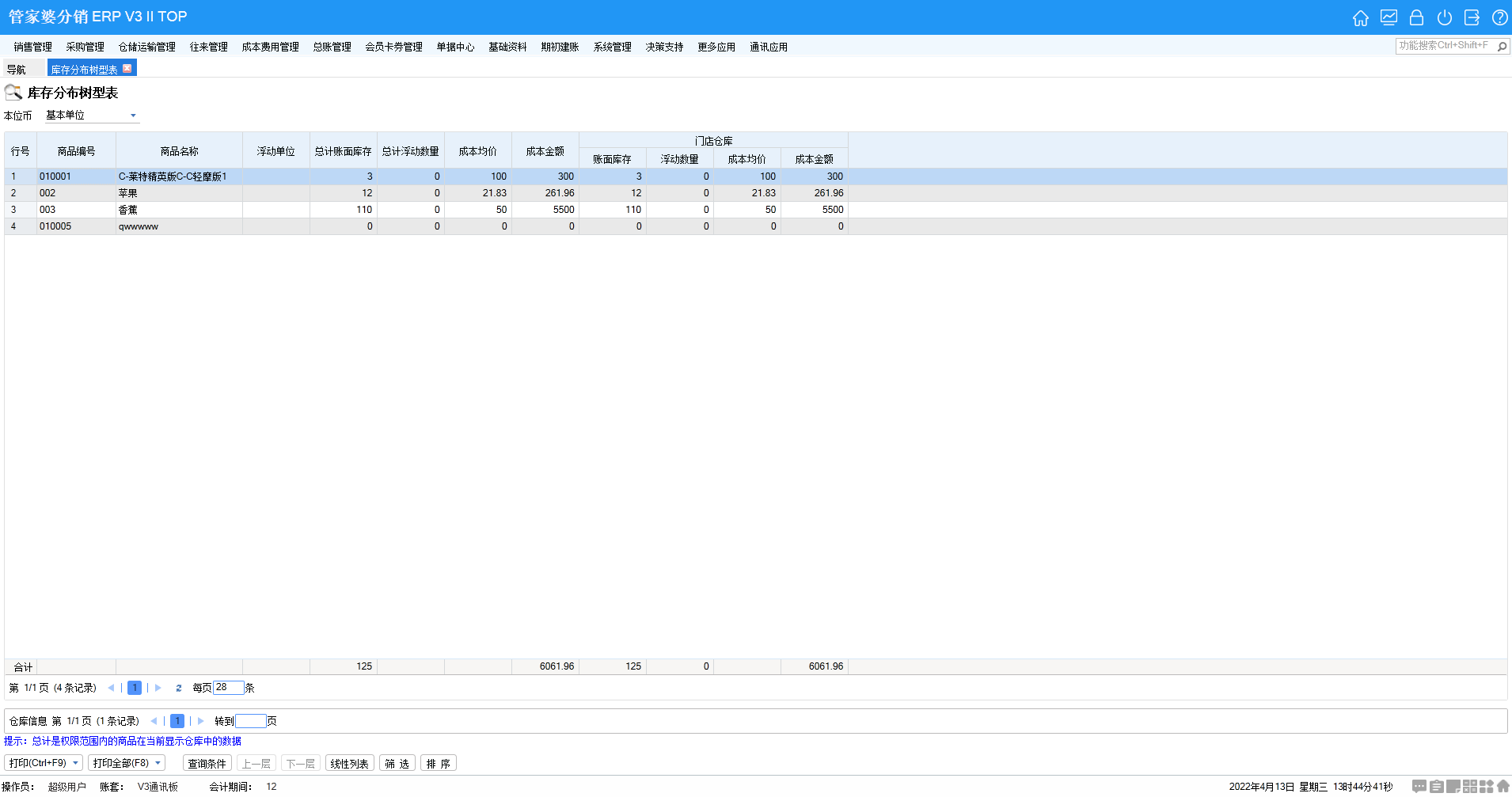
Task: Click the magnifier icon in the function search box
Action: click(x=1502, y=46)
